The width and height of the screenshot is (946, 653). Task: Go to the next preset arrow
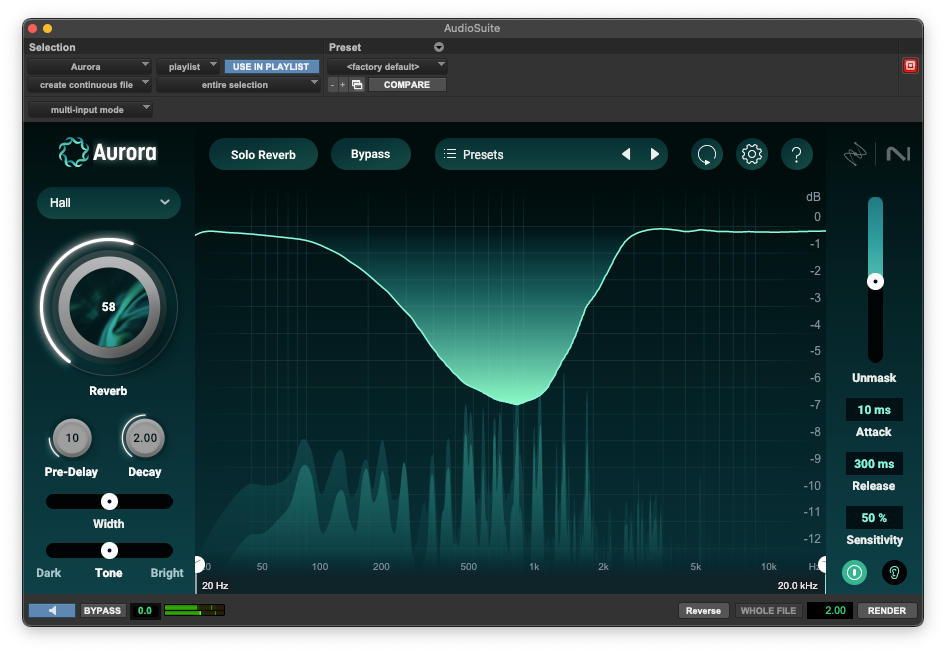point(655,154)
